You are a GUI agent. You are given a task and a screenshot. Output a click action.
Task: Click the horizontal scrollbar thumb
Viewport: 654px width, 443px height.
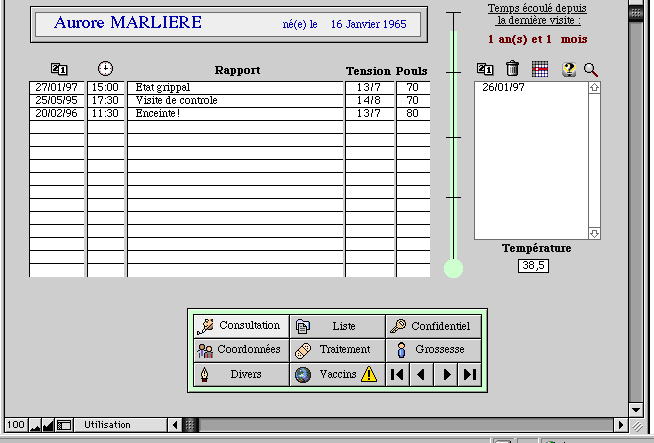(x=190, y=425)
